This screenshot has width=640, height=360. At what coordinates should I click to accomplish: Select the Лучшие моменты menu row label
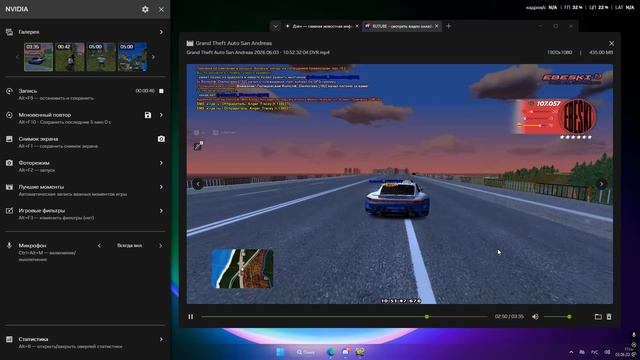pyautogui.click(x=41, y=187)
